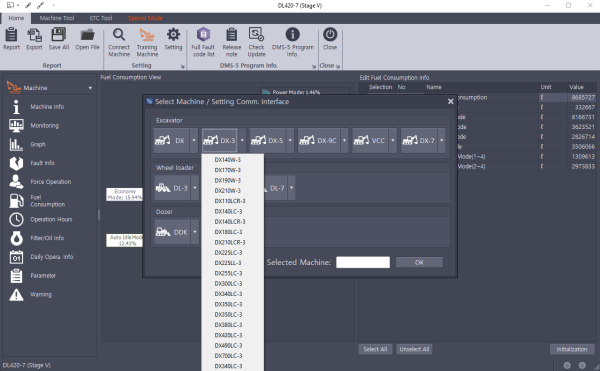Open the Release note icon

232,35
